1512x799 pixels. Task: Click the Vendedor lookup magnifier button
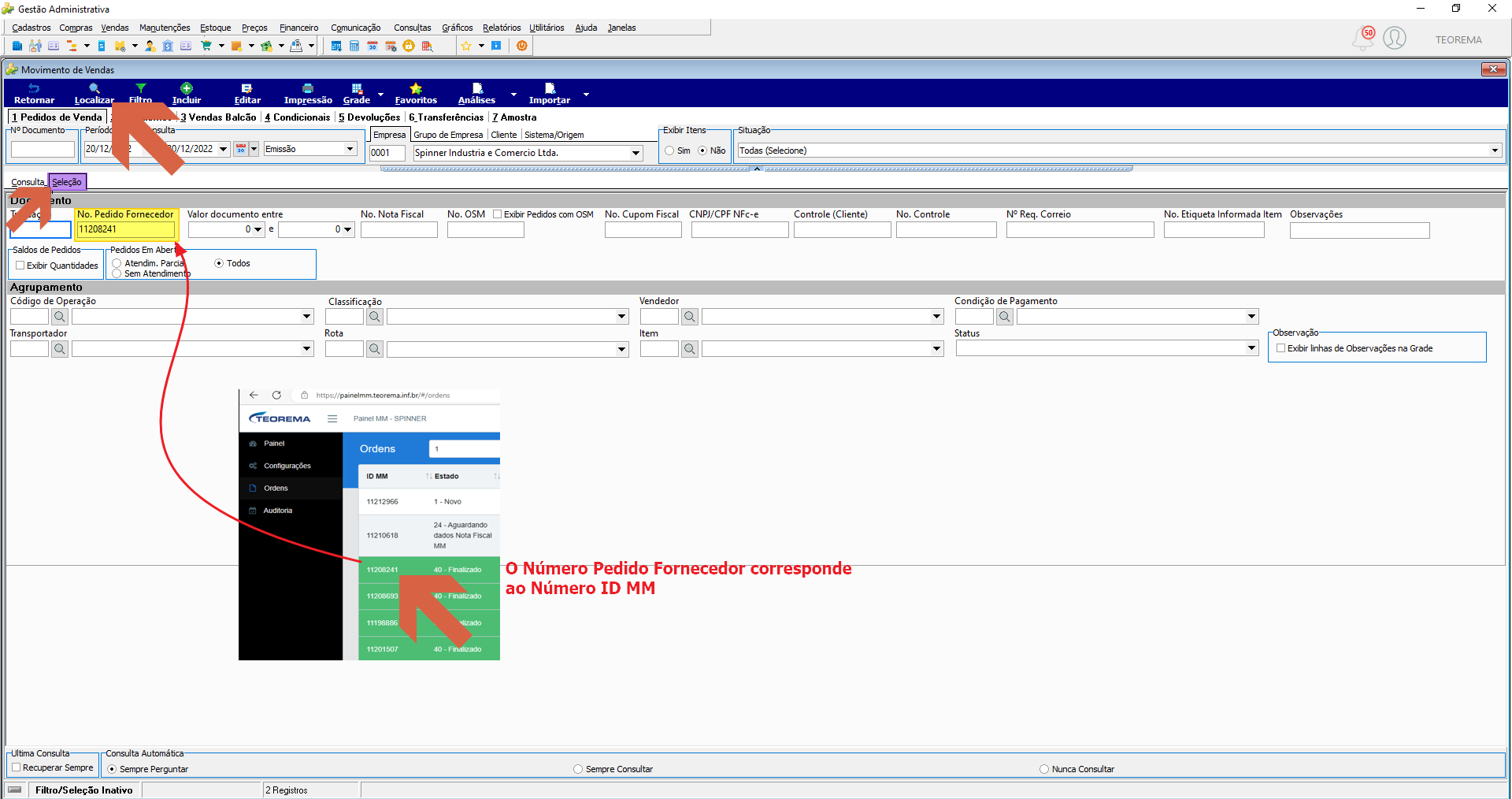[x=690, y=316]
